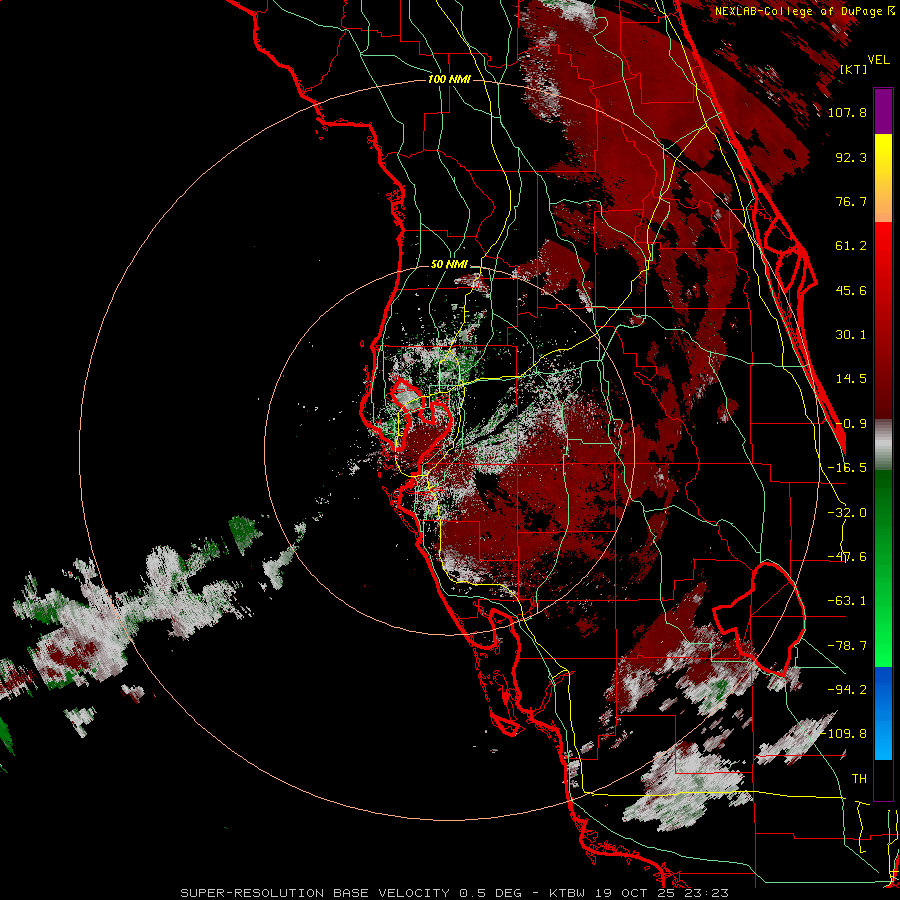Select the -47.6 velocity scale value

[x=847, y=557]
